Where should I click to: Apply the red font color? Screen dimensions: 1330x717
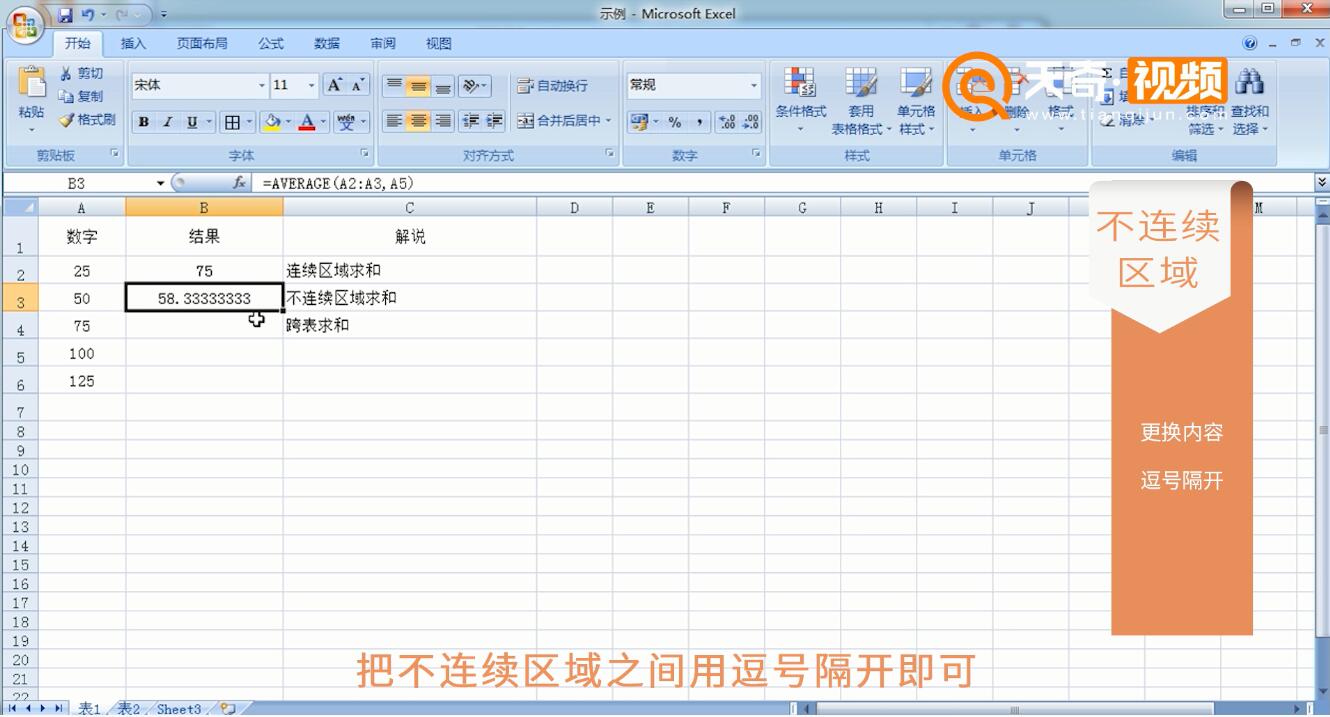307,122
